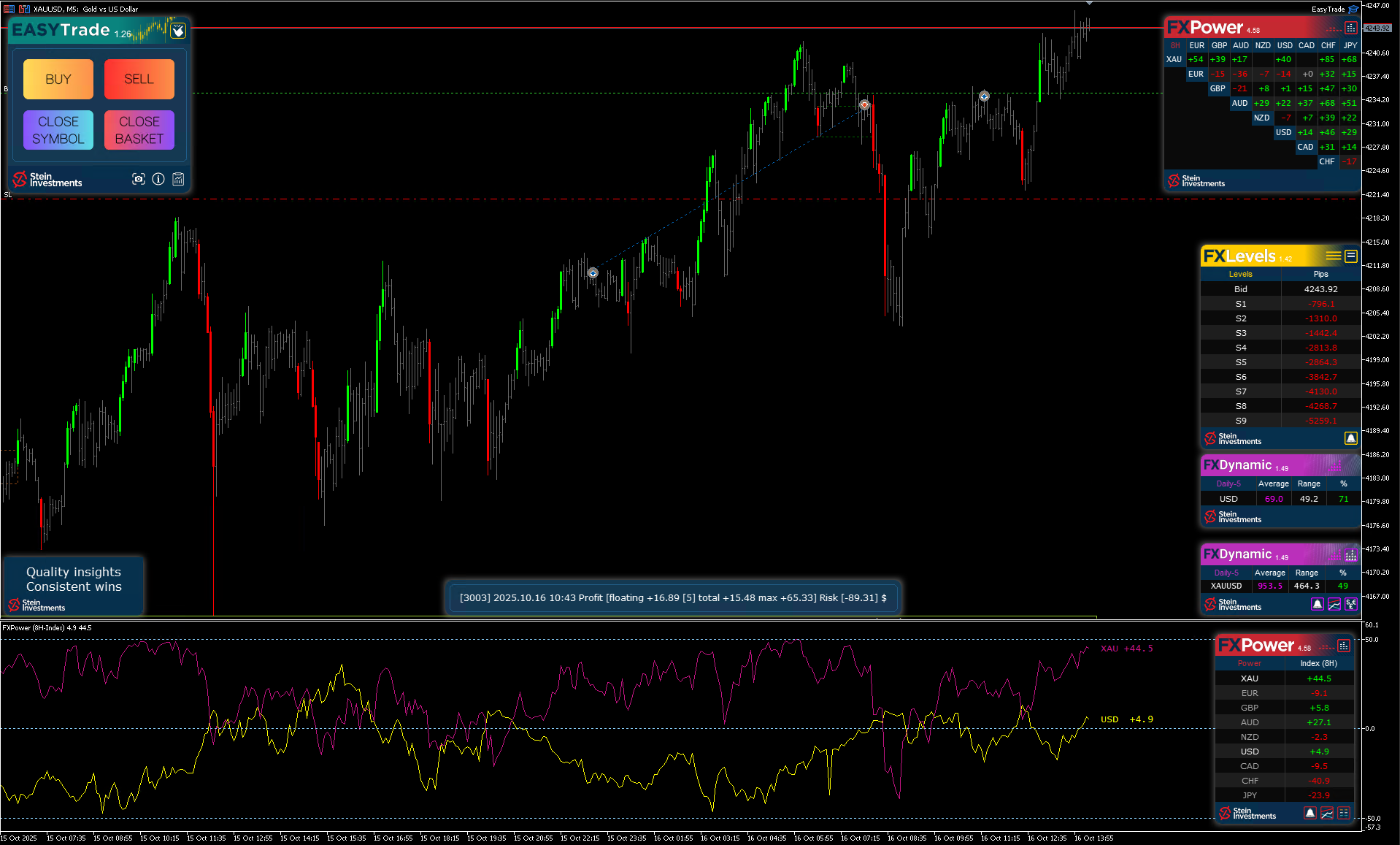
Task: Click the chart profile icon beside XAUUSD title
Action: 24,9
